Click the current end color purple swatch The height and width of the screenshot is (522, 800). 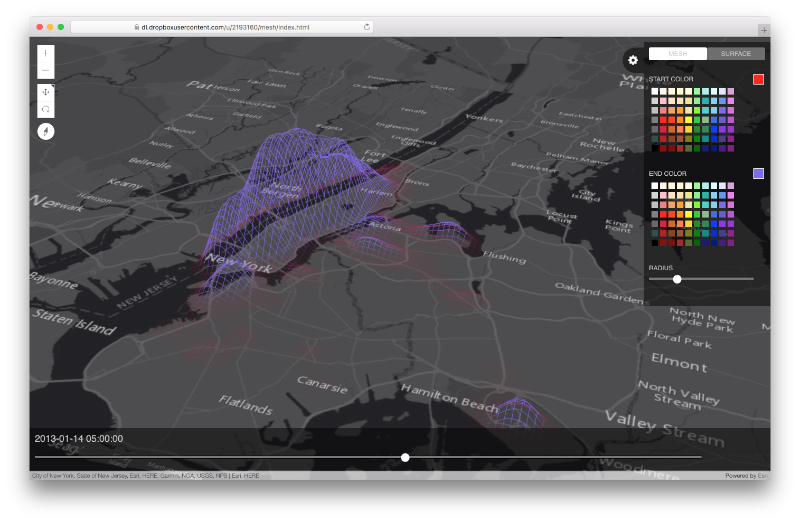(758, 173)
